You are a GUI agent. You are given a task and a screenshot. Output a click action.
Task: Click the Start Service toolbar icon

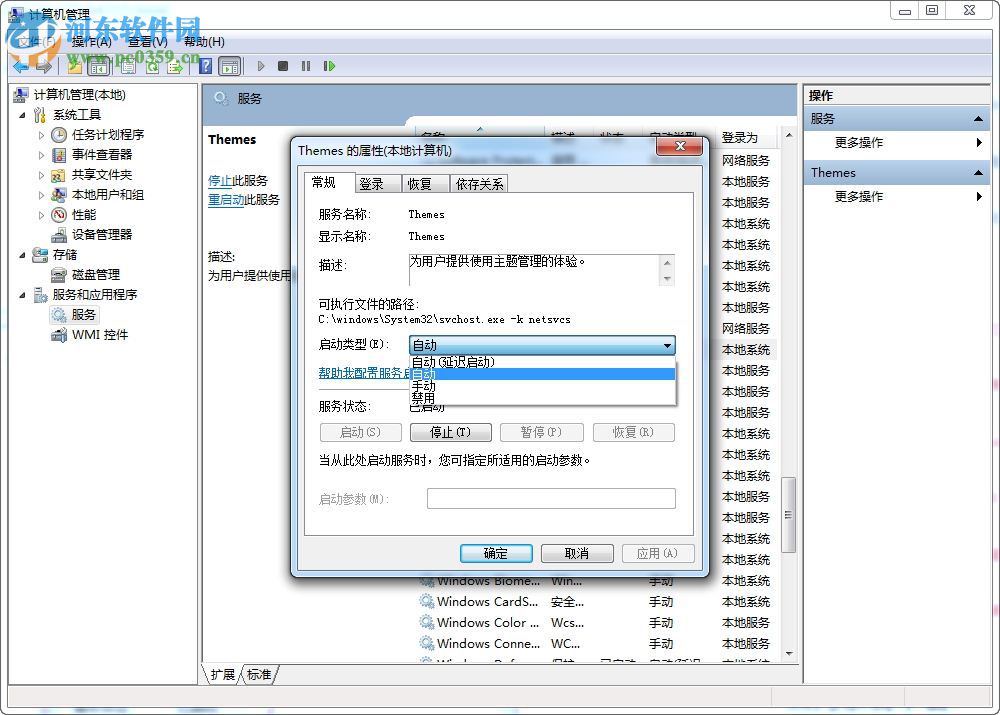261,66
